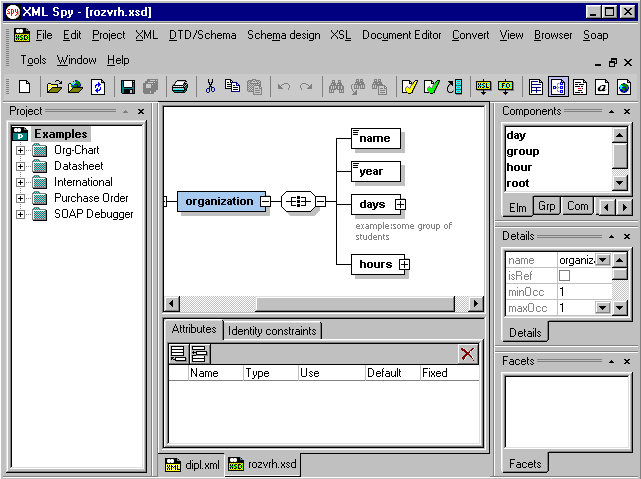641x479 pixels.
Task: Open the Schema design menu
Action: click(x=284, y=35)
